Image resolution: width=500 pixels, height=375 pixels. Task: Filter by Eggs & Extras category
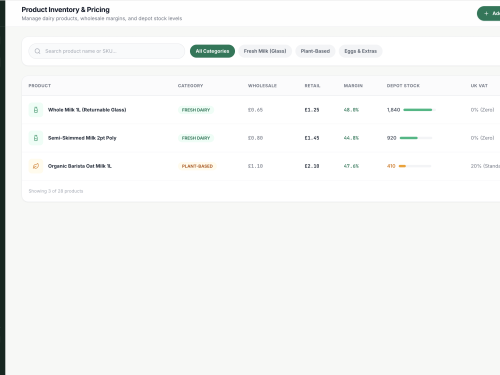(x=361, y=51)
